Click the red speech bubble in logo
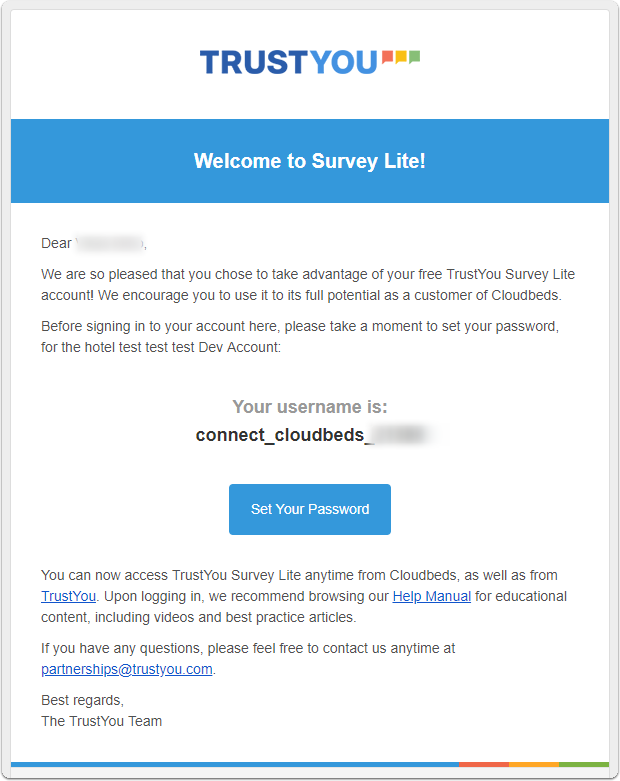Screen dimensions: 620x781 click(388, 57)
